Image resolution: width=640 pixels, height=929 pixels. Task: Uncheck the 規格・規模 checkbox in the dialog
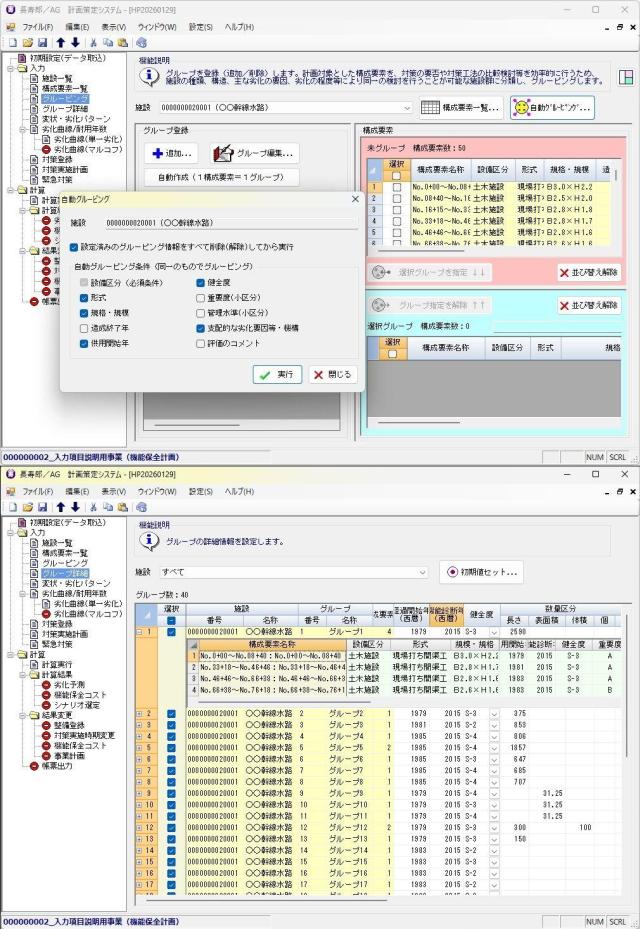(x=84, y=313)
